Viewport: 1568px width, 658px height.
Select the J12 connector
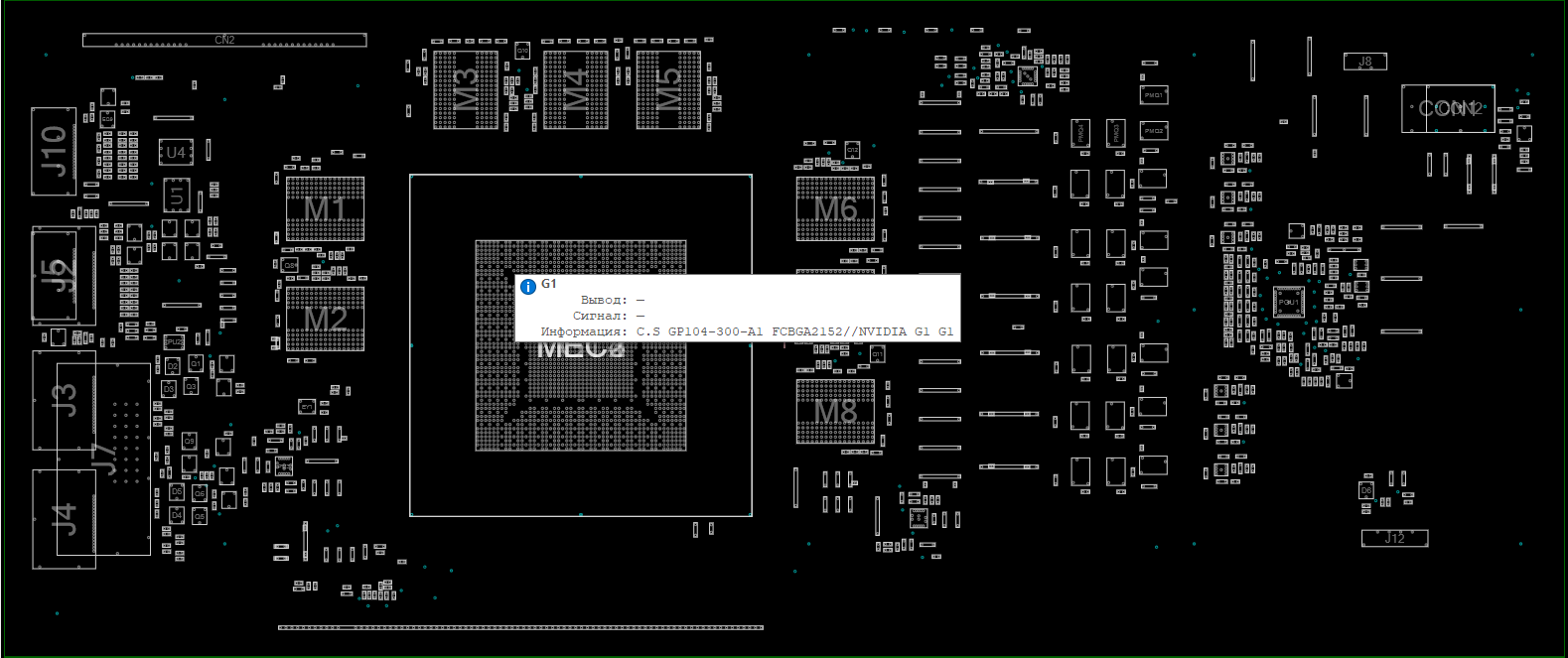tap(1394, 538)
